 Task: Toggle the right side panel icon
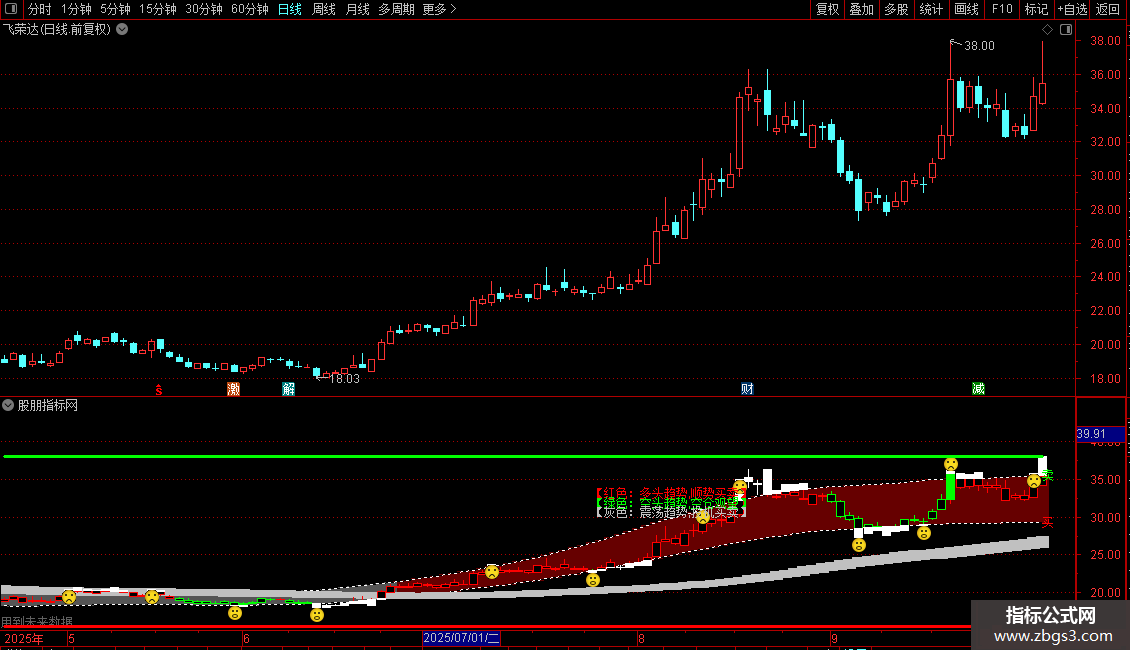tap(1066, 30)
